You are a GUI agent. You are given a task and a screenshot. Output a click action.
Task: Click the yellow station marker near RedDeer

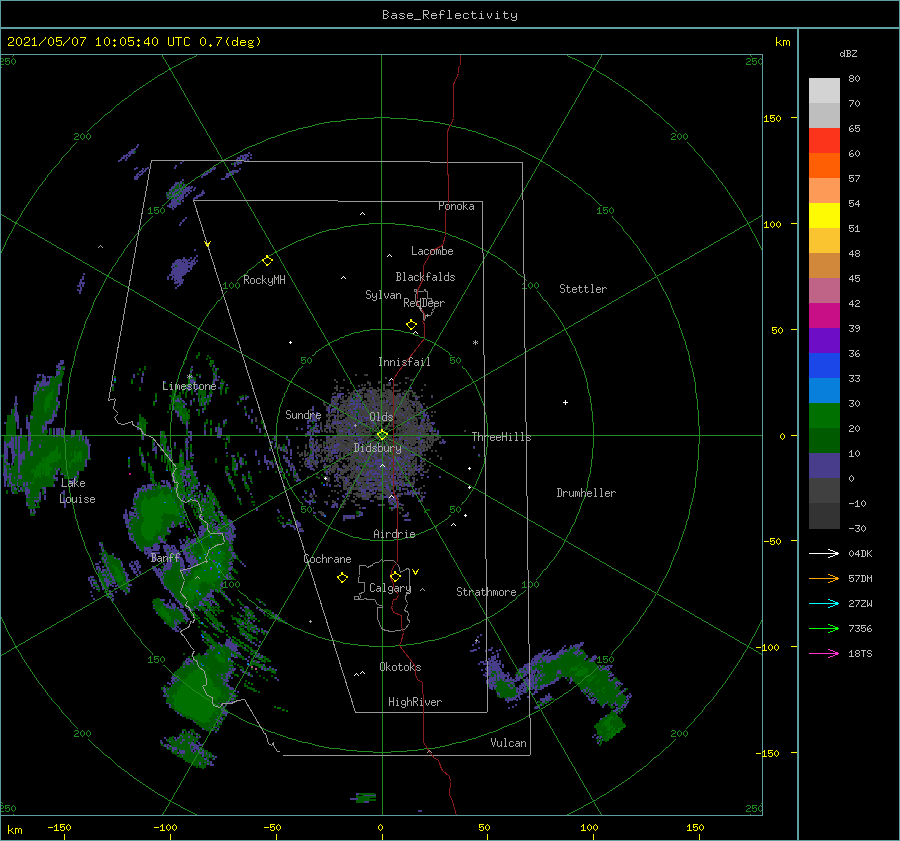pyautogui.click(x=411, y=325)
